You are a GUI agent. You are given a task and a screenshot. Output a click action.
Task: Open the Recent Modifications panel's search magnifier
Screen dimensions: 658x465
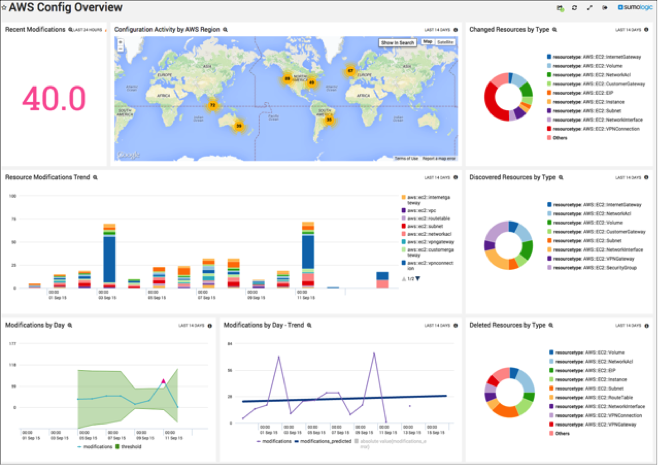pos(70,30)
